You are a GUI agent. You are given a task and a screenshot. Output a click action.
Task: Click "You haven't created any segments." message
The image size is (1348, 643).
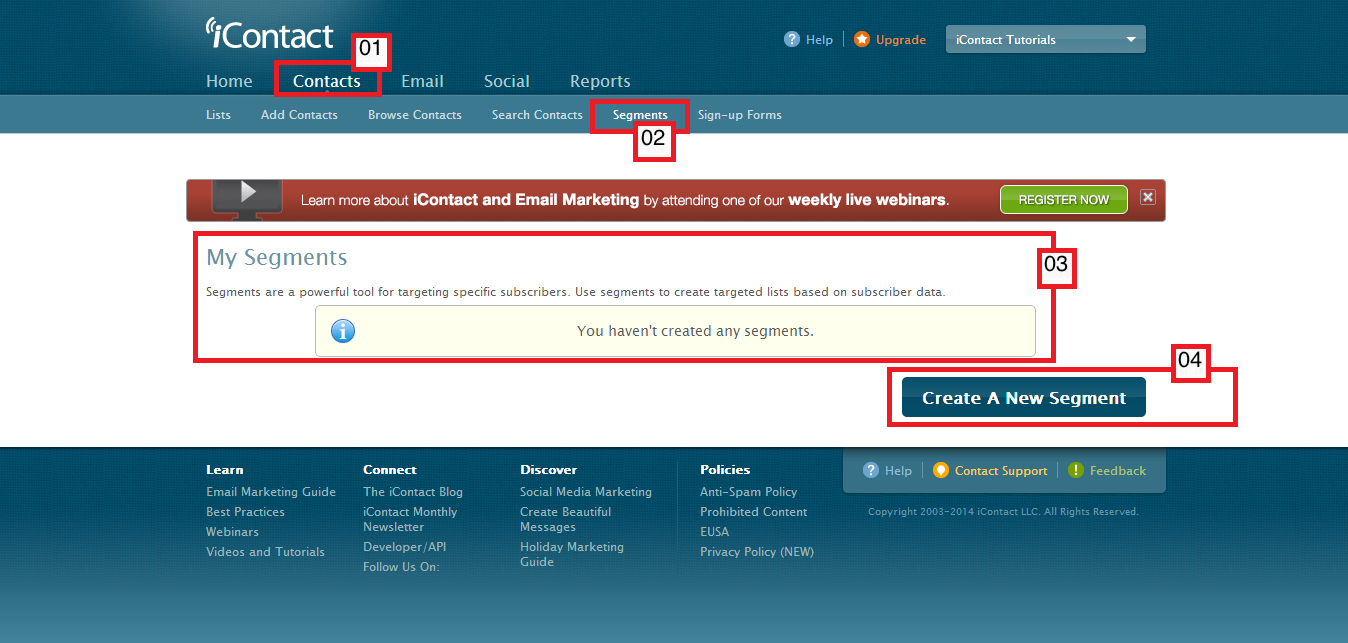click(x=695, y=331)
